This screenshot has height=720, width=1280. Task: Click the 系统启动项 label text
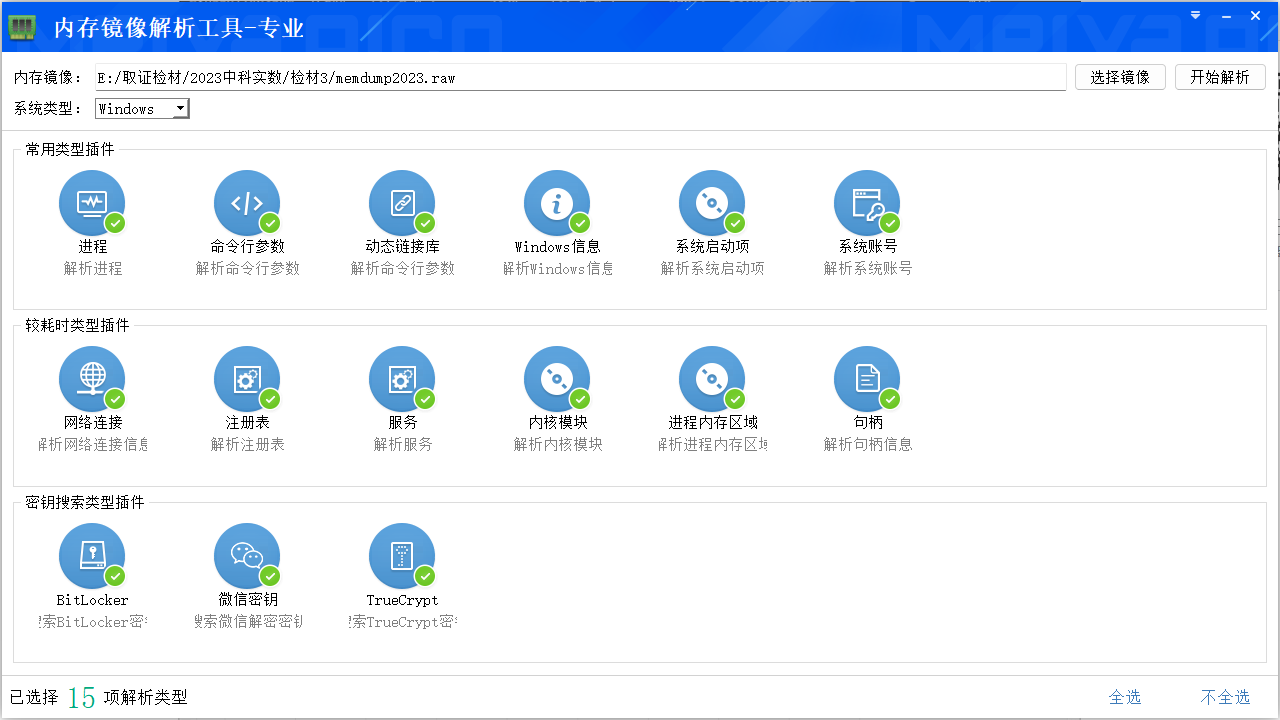pos(713,246)
